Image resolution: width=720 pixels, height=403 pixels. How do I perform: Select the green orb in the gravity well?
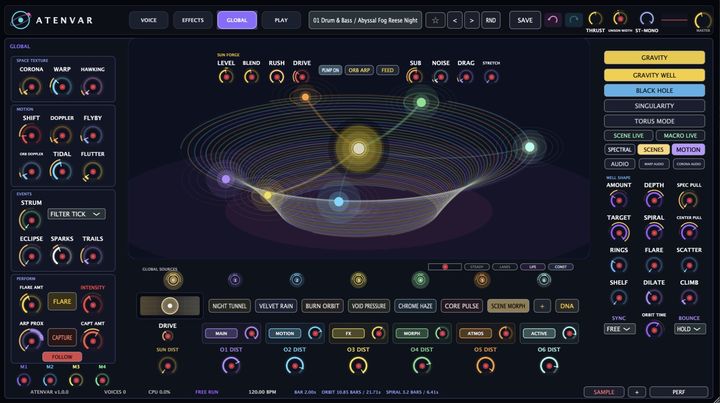click(421, 102)
